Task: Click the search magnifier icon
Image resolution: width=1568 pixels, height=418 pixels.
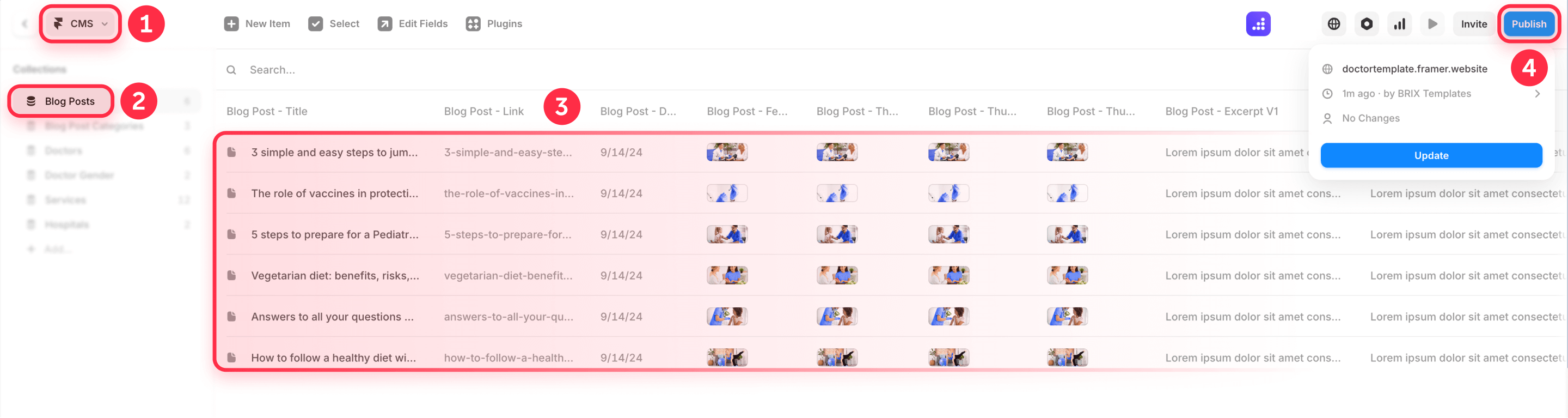Action: coord(231,70)
